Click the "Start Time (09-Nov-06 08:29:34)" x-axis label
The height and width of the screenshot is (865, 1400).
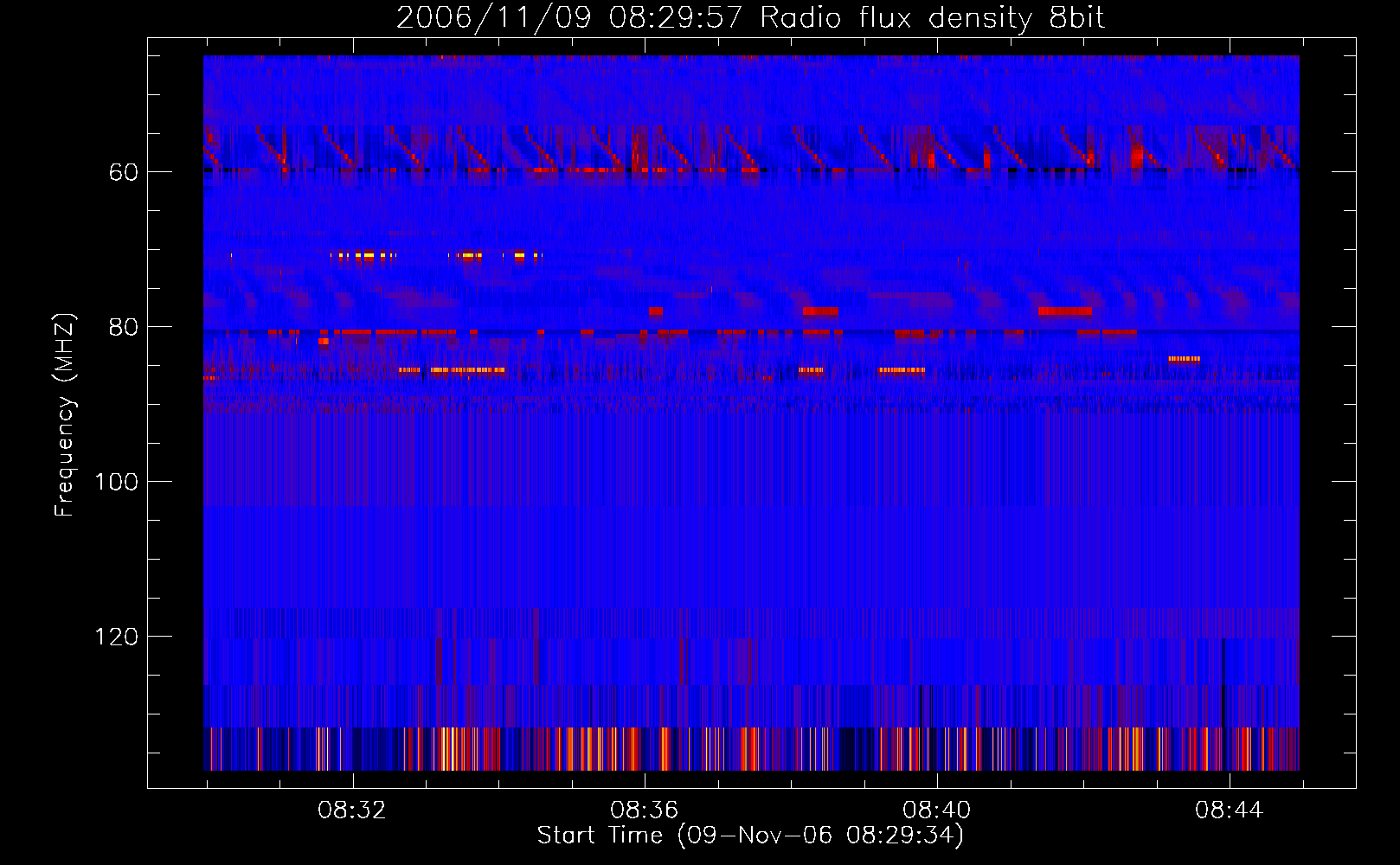pyautogui.click(x=750, y=836)
